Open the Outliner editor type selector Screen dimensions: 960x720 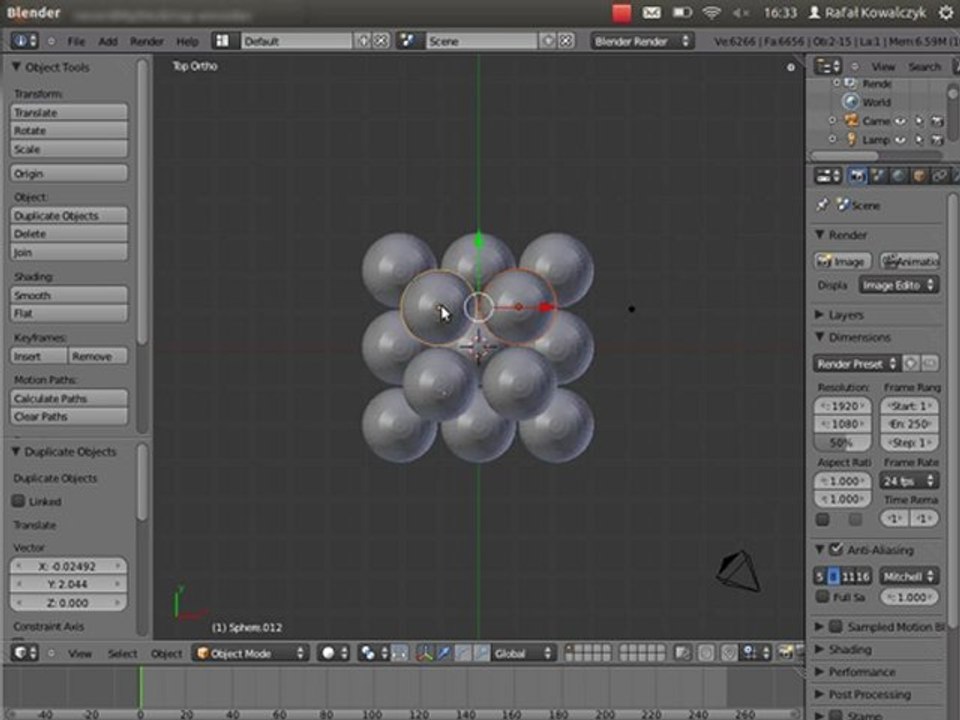(x=828, y=66)
